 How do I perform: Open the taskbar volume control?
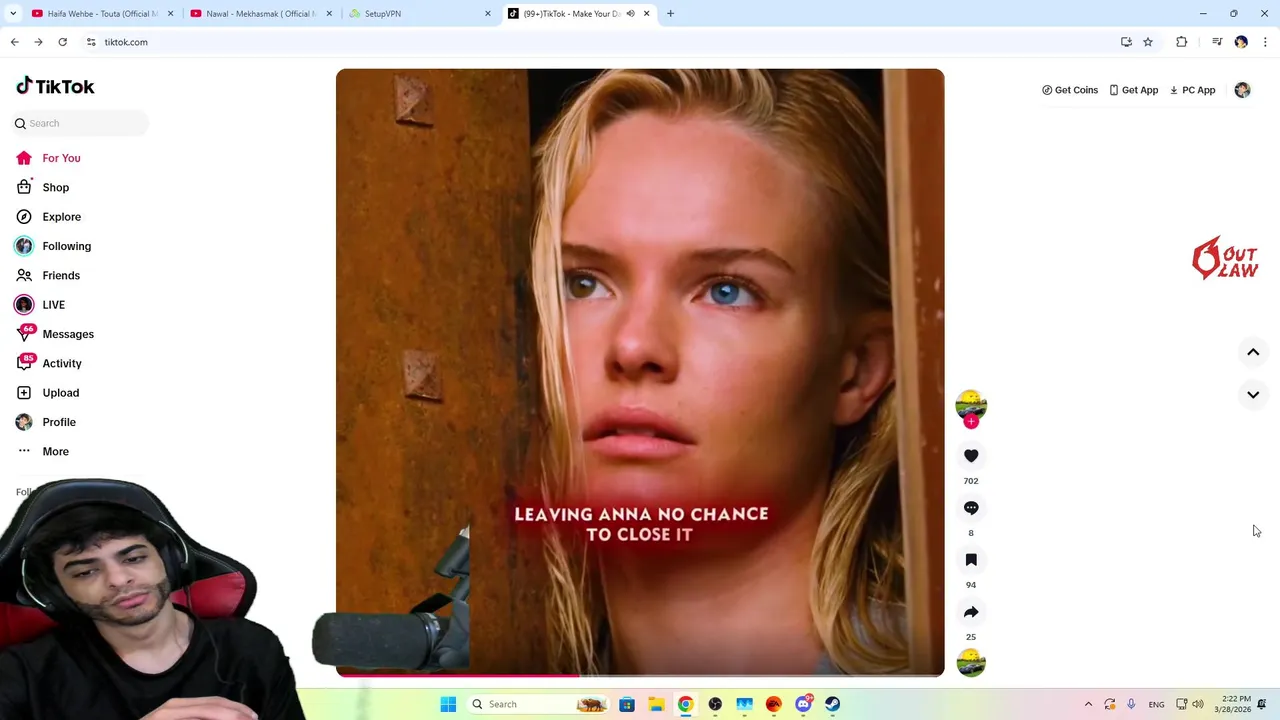pos(1198,704)
